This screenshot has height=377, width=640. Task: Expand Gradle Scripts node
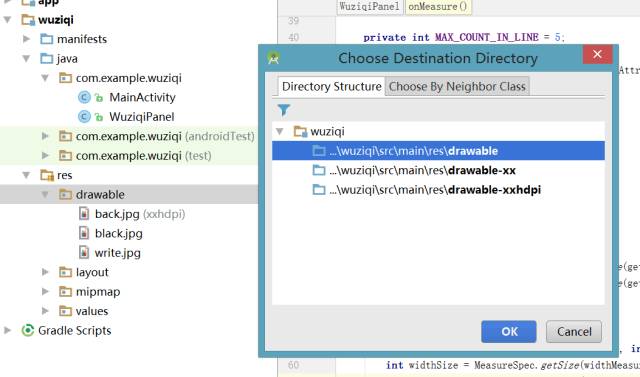7,330
